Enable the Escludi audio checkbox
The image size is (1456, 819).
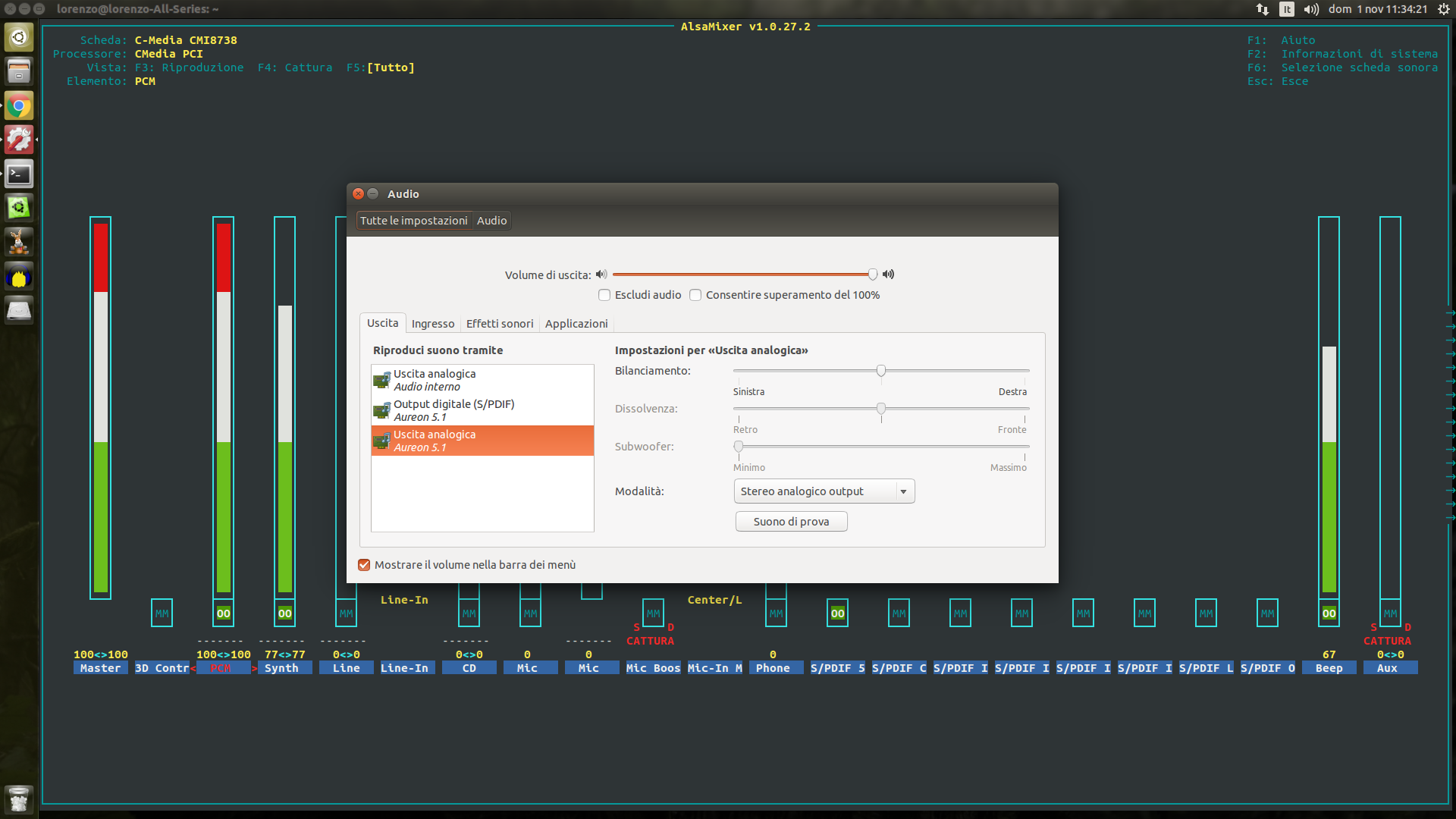pyautogui.click(x=604, y=295)
